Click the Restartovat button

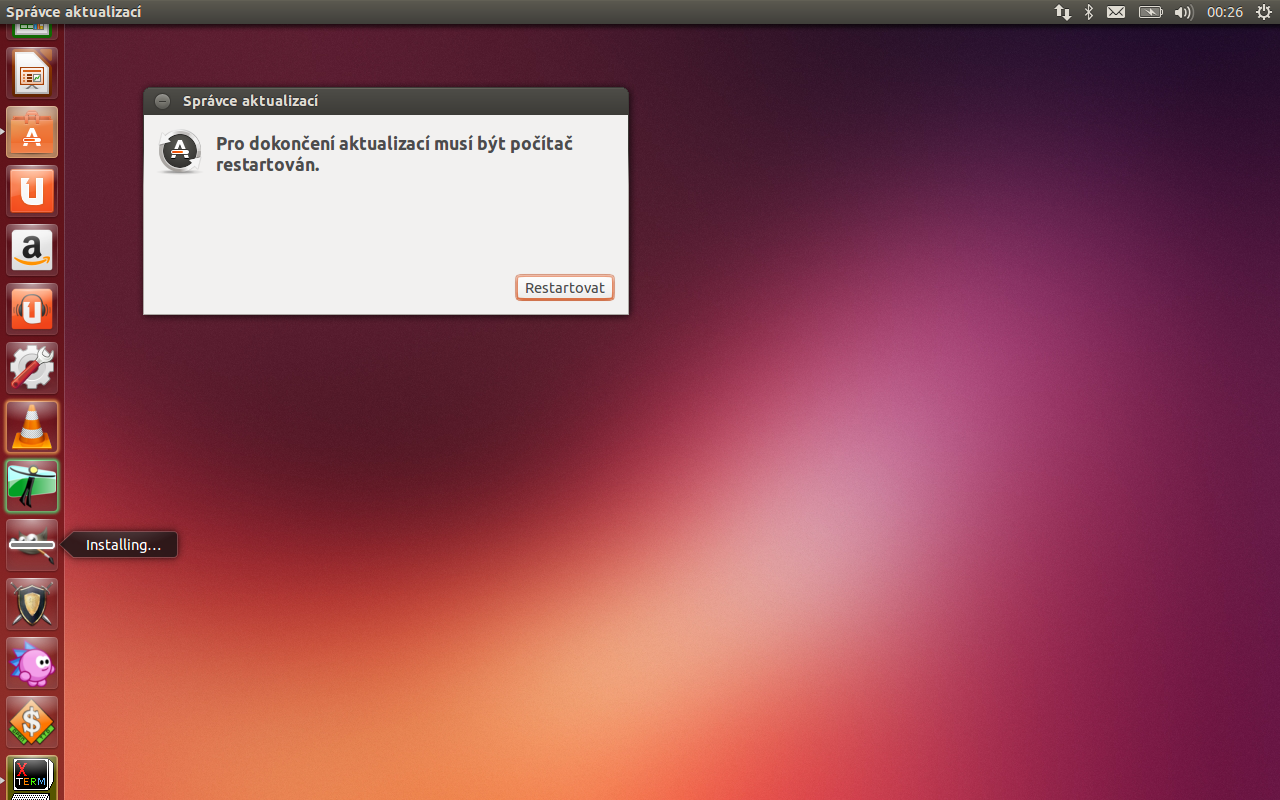click(565, 288)
